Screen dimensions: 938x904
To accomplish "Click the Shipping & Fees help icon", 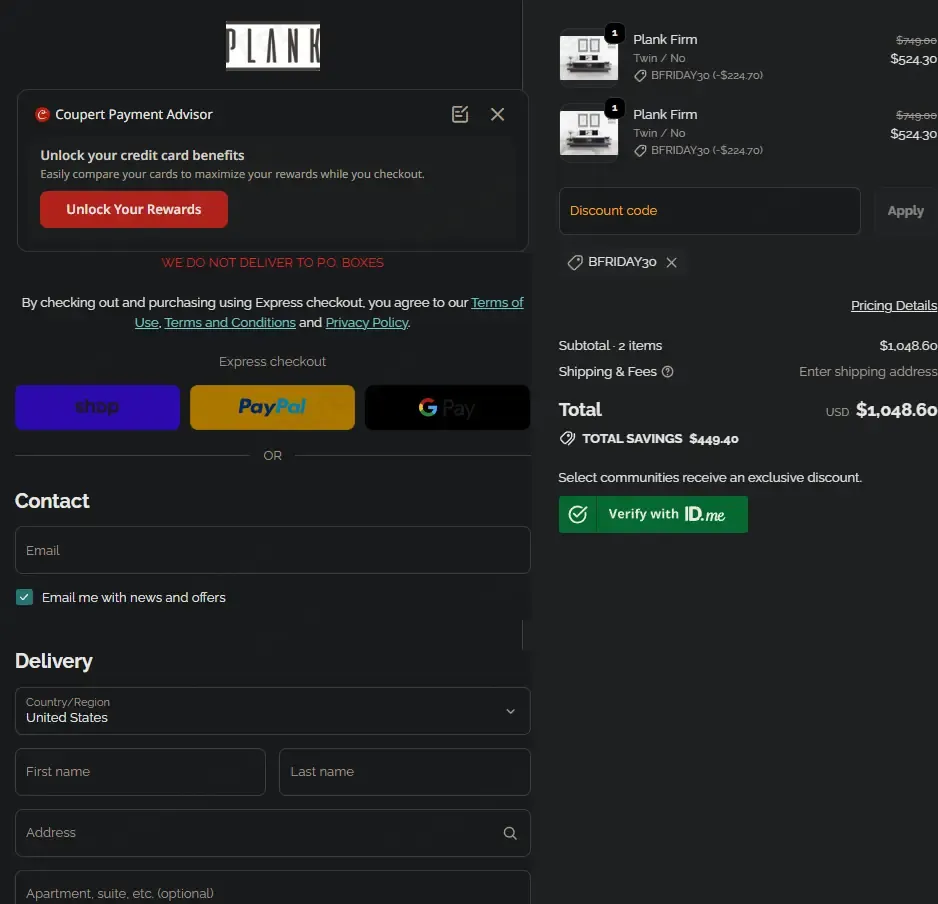I will pos(668,372).
